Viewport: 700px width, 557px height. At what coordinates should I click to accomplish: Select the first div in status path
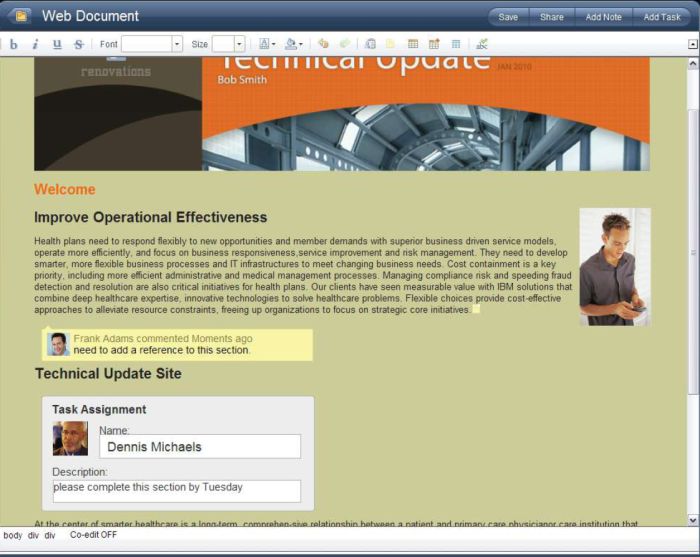pos(33,535)
